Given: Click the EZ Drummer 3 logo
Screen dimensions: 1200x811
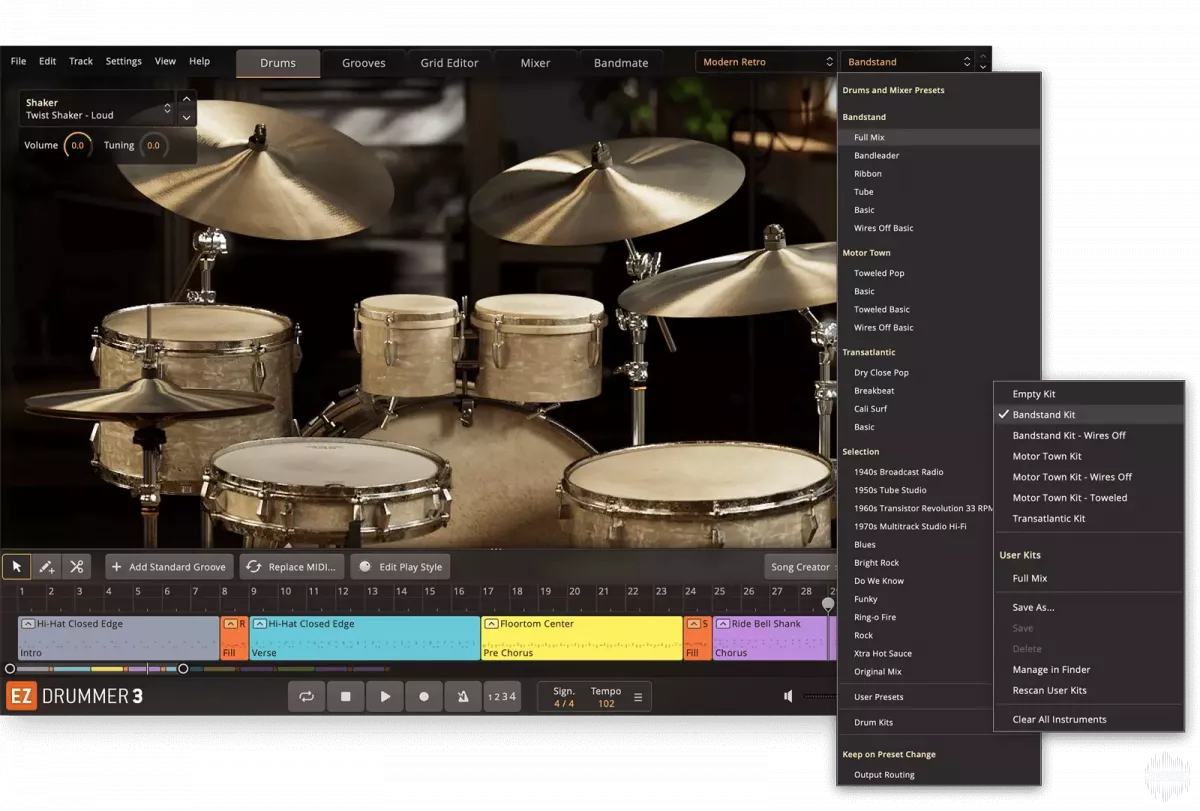Looking at the screenshot, I should pos(75,696).
